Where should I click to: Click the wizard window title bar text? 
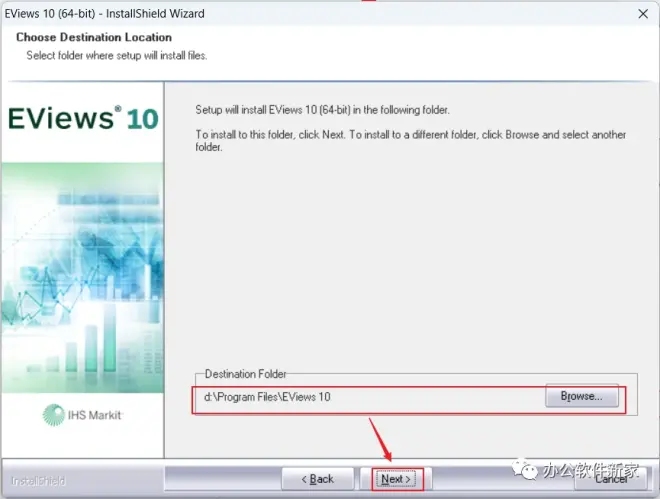[x=104, y=14]
